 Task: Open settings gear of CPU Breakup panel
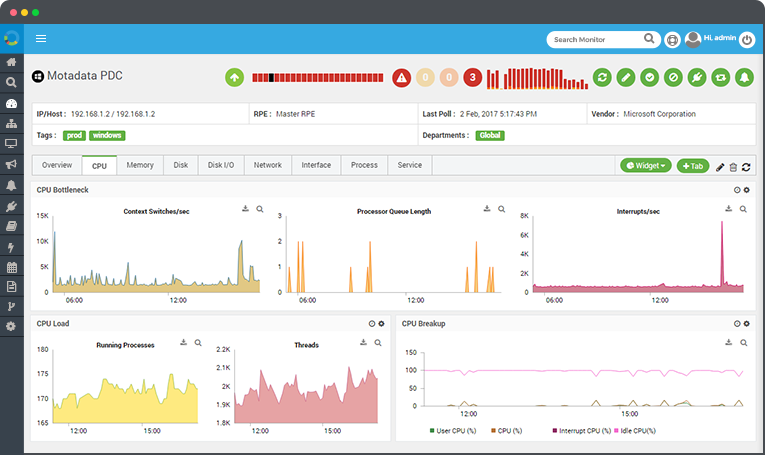tap(746, 324)
